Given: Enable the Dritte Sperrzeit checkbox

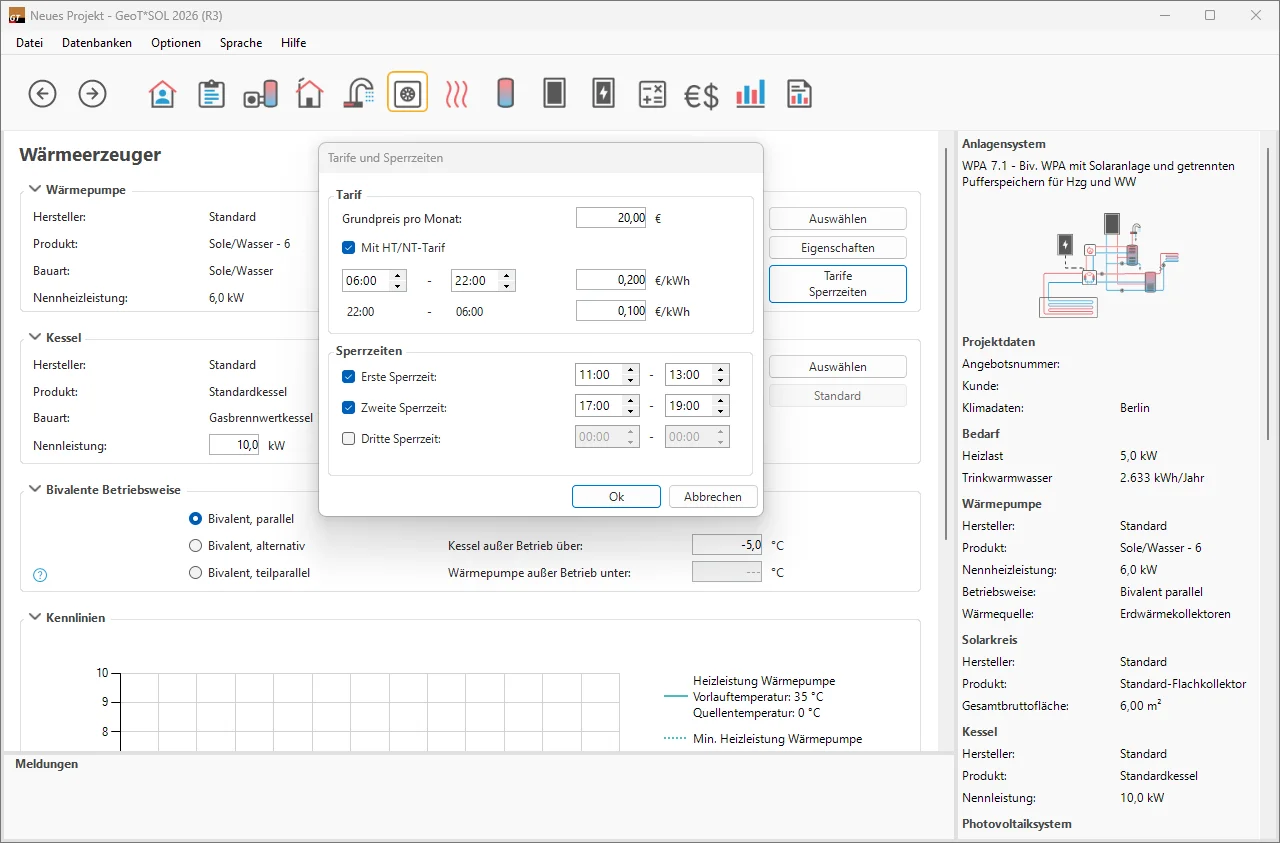Looking at the screenshot, I should click(x=349, y=438).
